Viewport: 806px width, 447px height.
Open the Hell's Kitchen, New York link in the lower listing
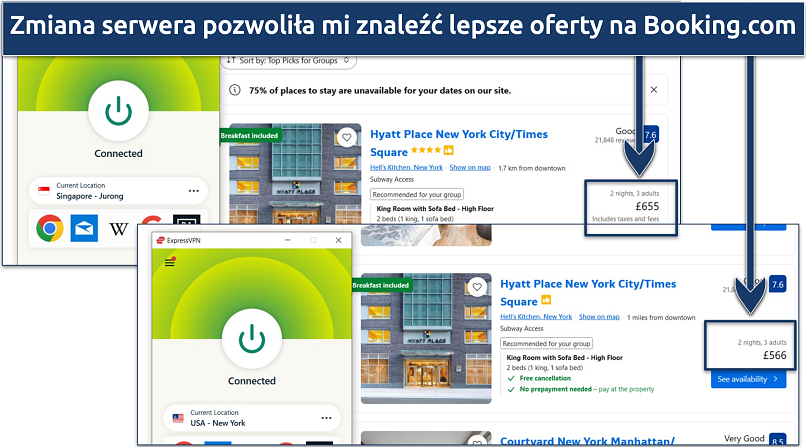pos(536,317)
